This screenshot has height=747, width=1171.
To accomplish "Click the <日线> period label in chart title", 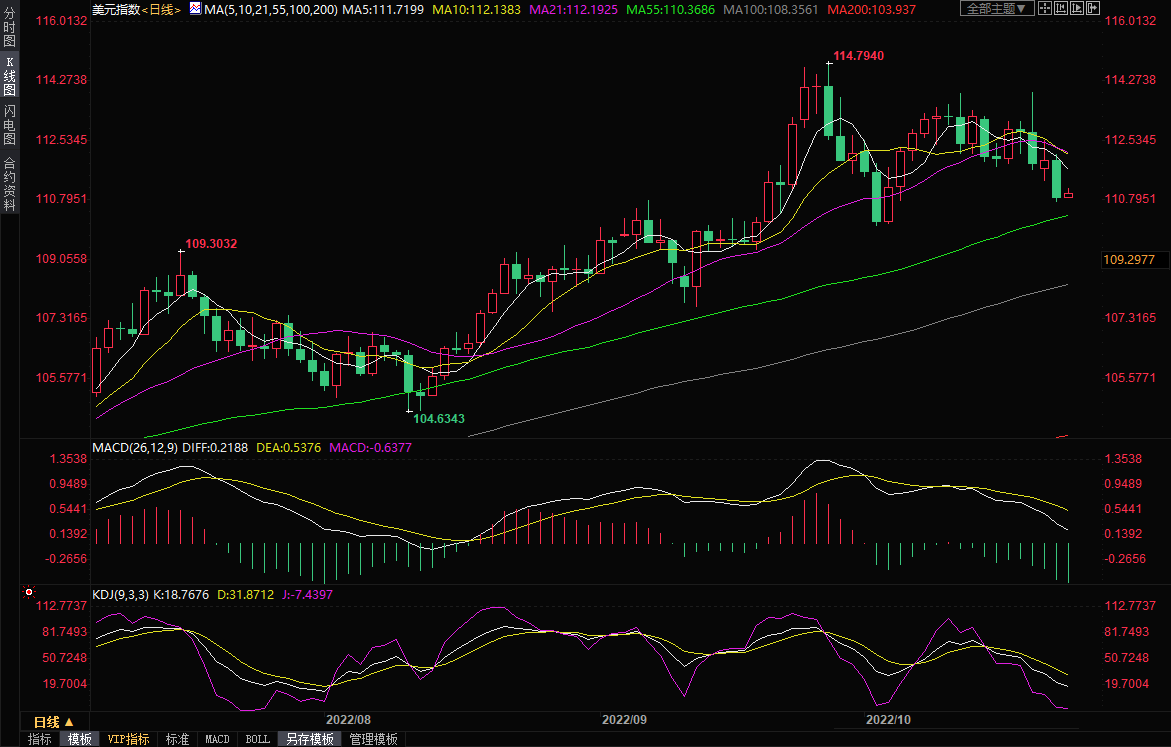I will 161,9.
